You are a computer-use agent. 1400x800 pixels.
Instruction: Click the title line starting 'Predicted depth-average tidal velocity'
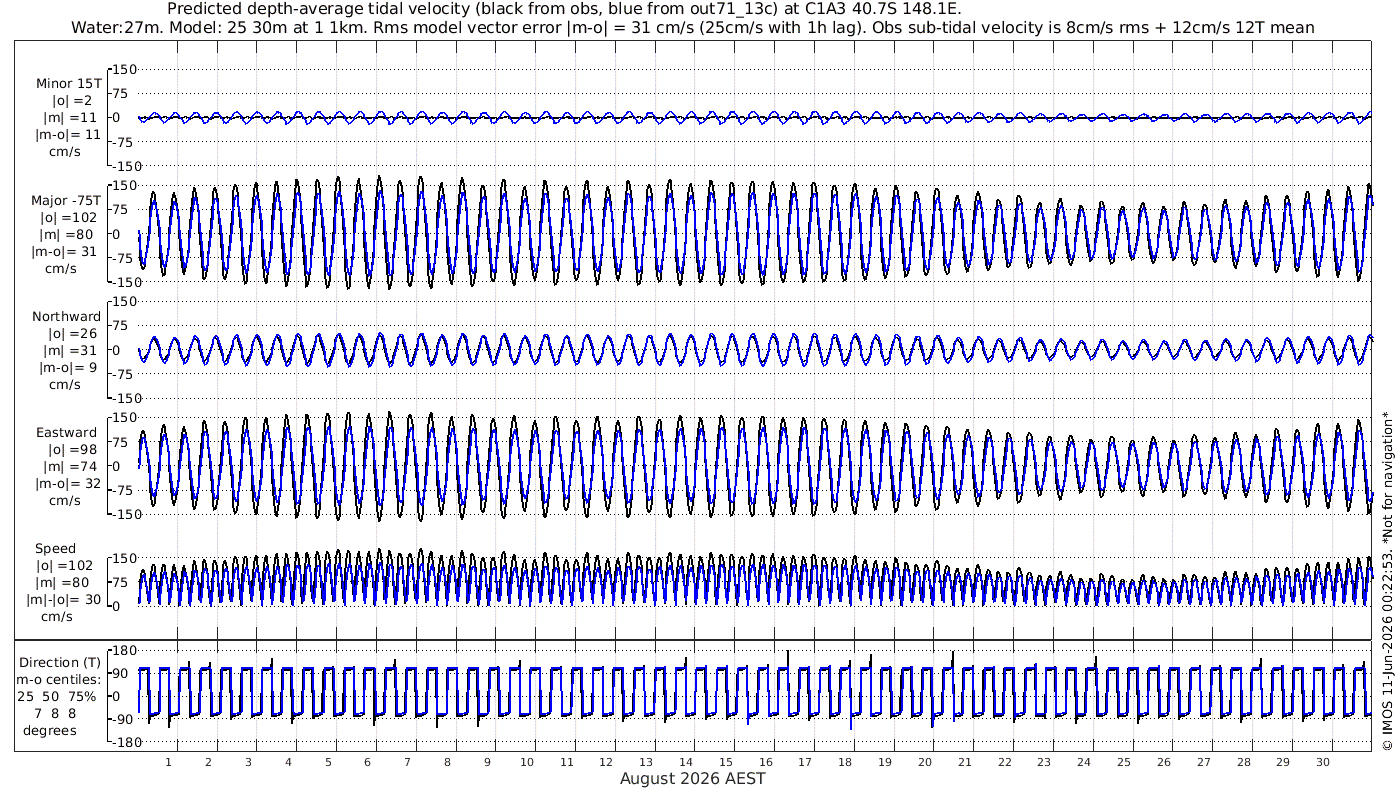[565, 9]
